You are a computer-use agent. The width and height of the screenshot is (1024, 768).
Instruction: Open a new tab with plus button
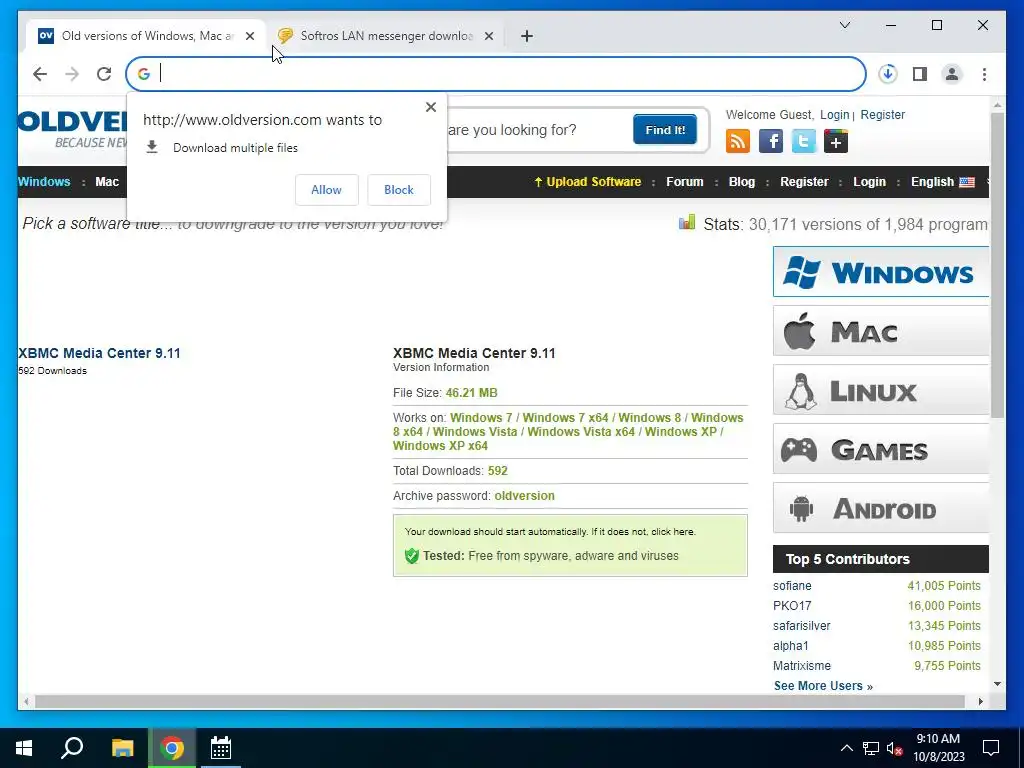coord(526,36)
